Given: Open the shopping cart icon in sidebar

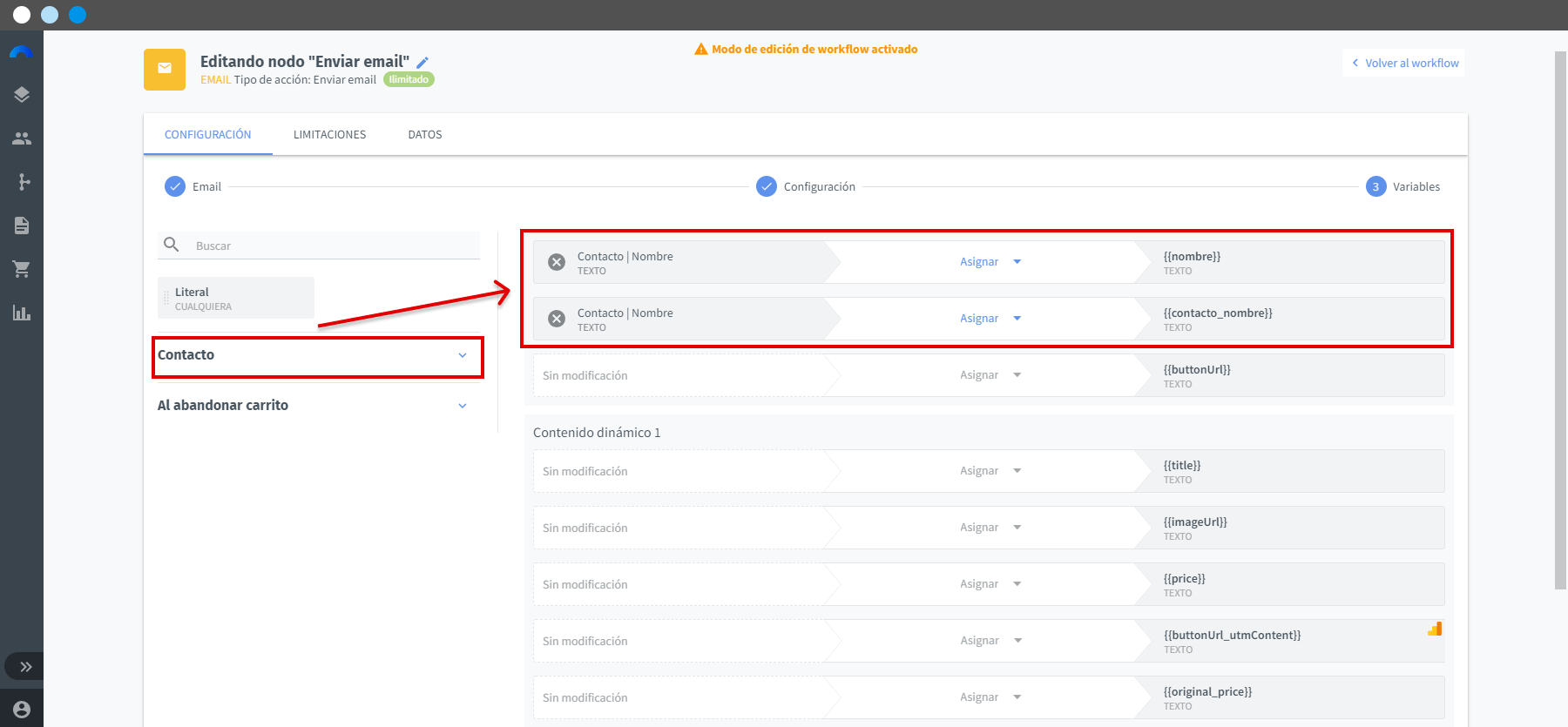Looking at the screenshot, I should pos(22,269).
